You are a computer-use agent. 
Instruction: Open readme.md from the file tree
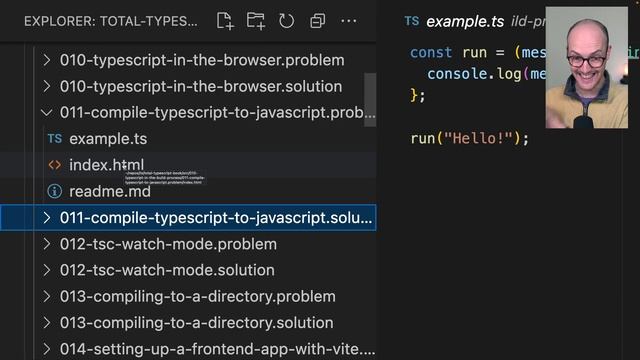(110, 191)
